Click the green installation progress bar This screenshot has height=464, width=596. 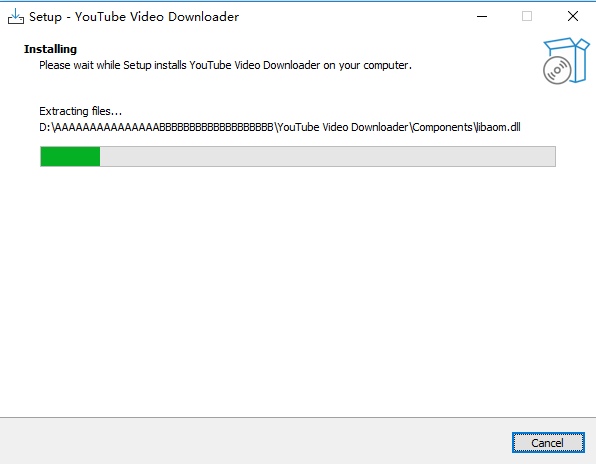298,156
